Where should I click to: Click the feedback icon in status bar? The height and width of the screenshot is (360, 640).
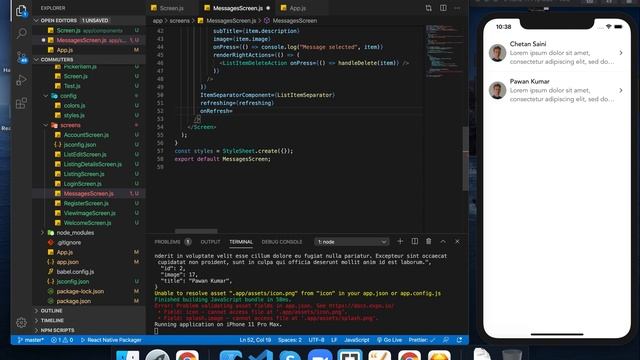pyautogui.click(x=446, y=340)
